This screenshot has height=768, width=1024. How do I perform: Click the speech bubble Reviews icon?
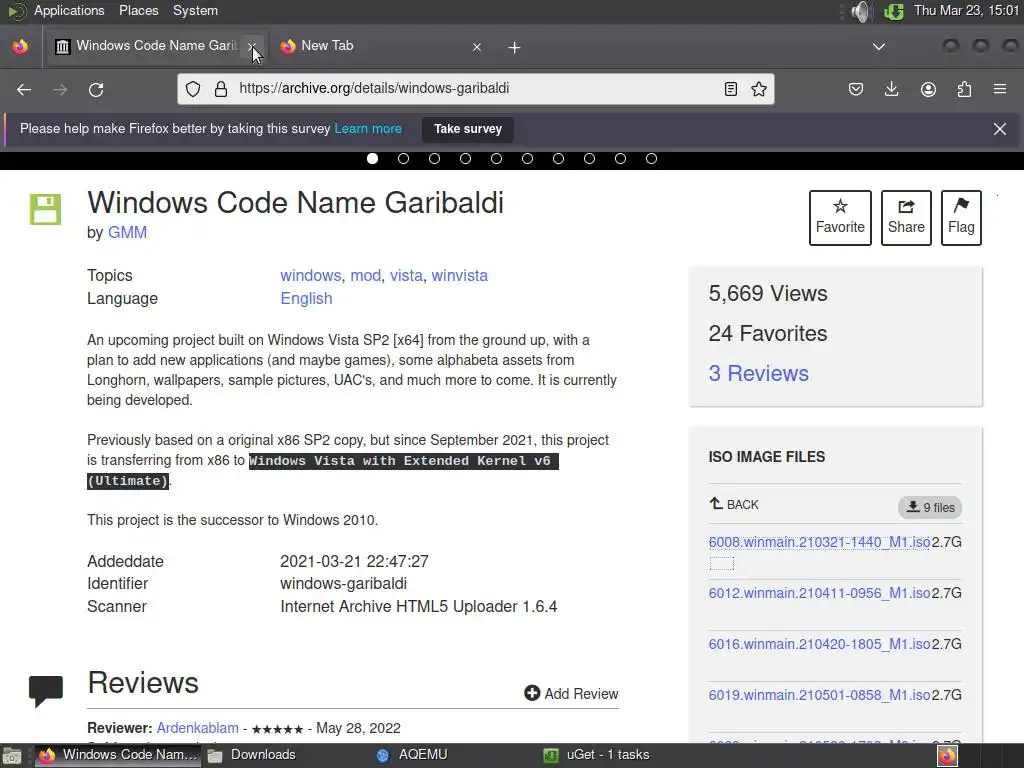pyautogui.click(x=46, y=691)
